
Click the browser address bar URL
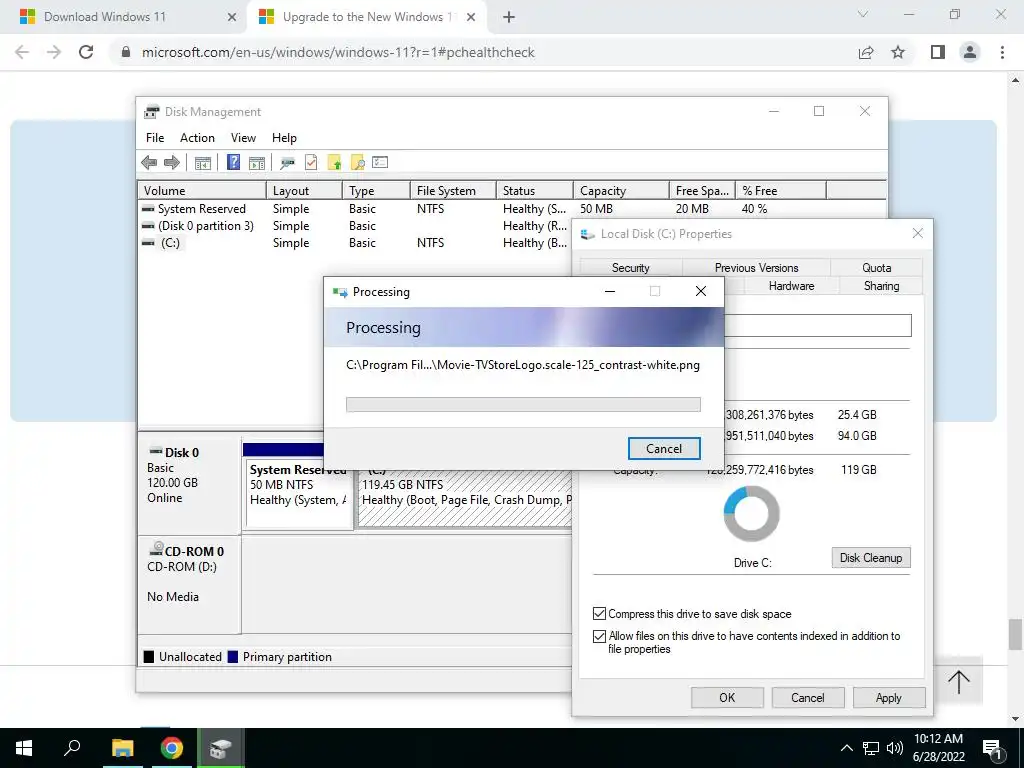tap(338, 52)
